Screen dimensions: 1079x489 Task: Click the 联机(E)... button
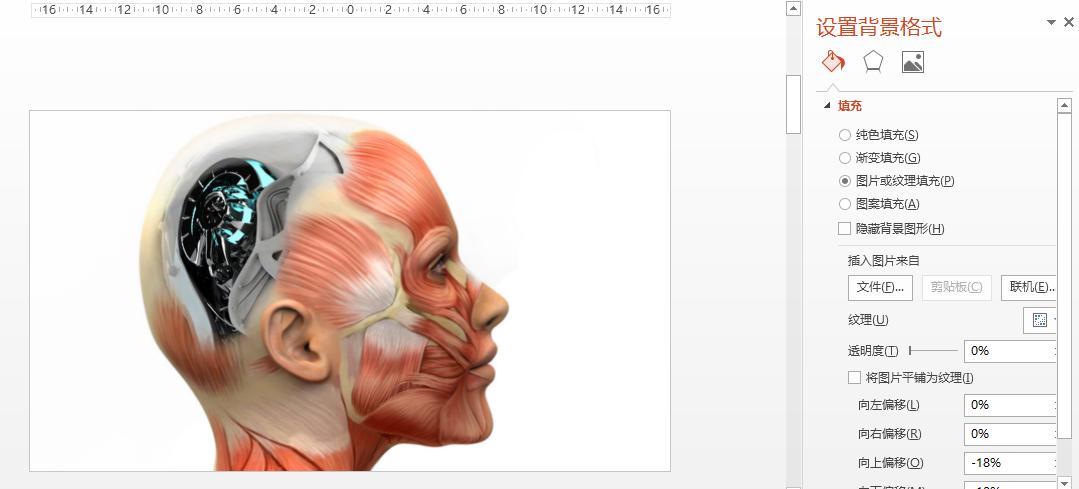(x=1030, y=287)
